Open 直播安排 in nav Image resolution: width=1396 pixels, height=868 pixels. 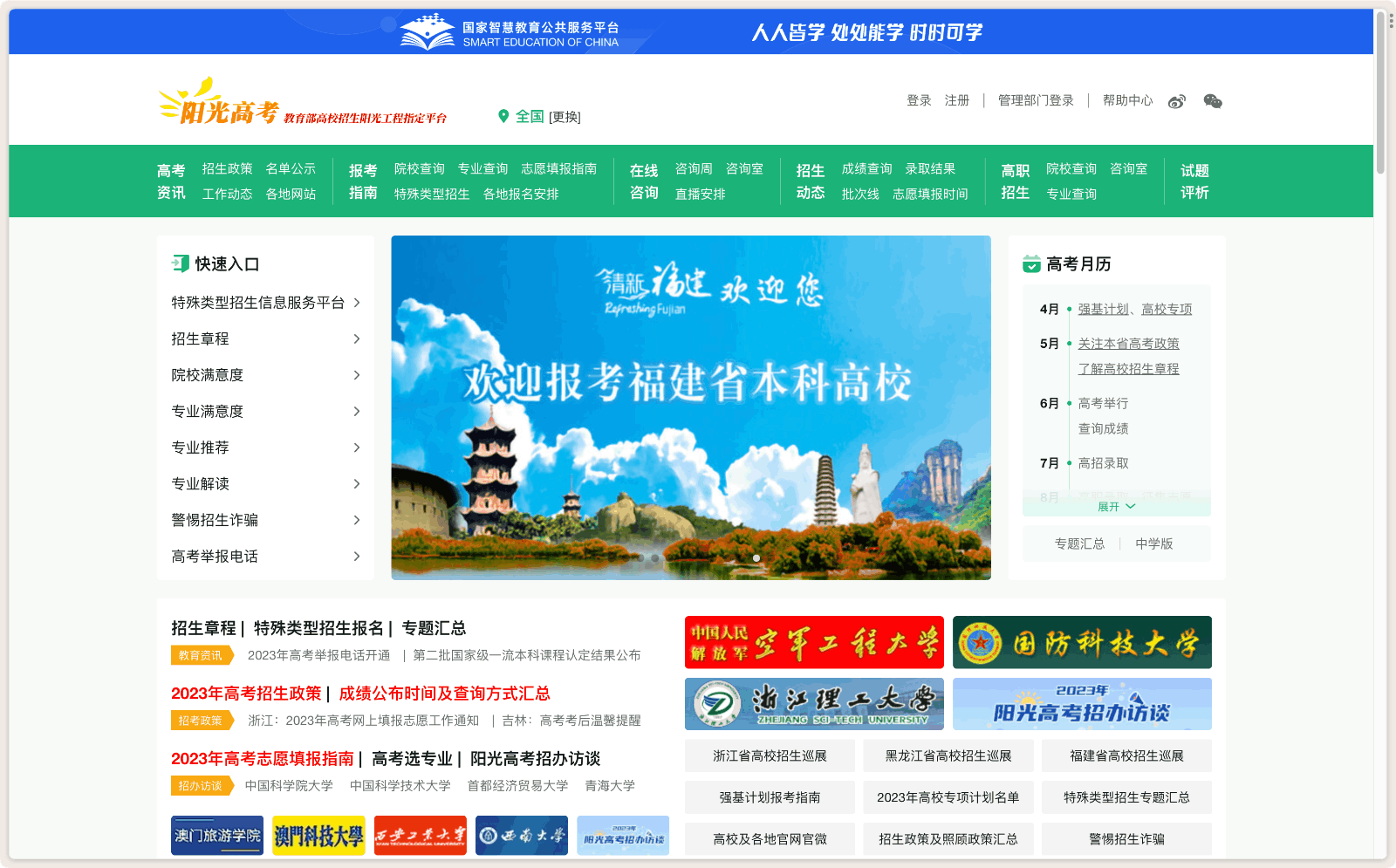pos(701,194)
